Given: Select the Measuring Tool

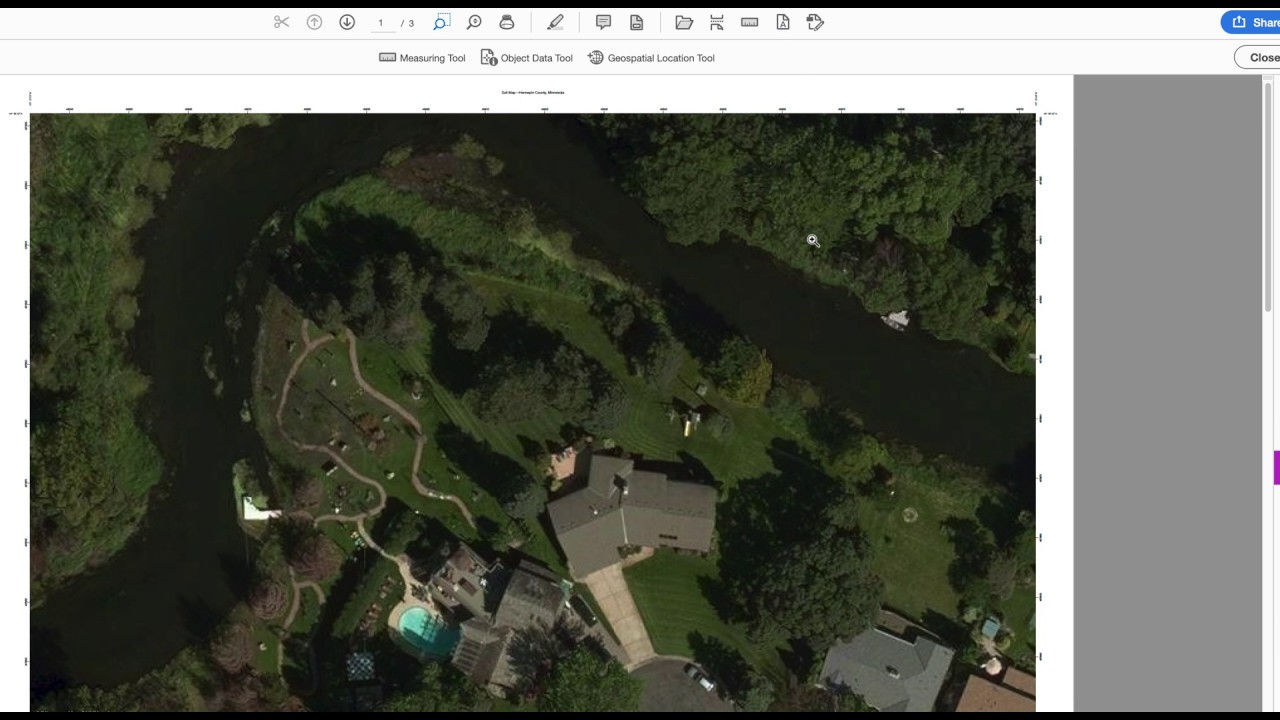Looking at the screenshot, I should (x=422, y=58).
